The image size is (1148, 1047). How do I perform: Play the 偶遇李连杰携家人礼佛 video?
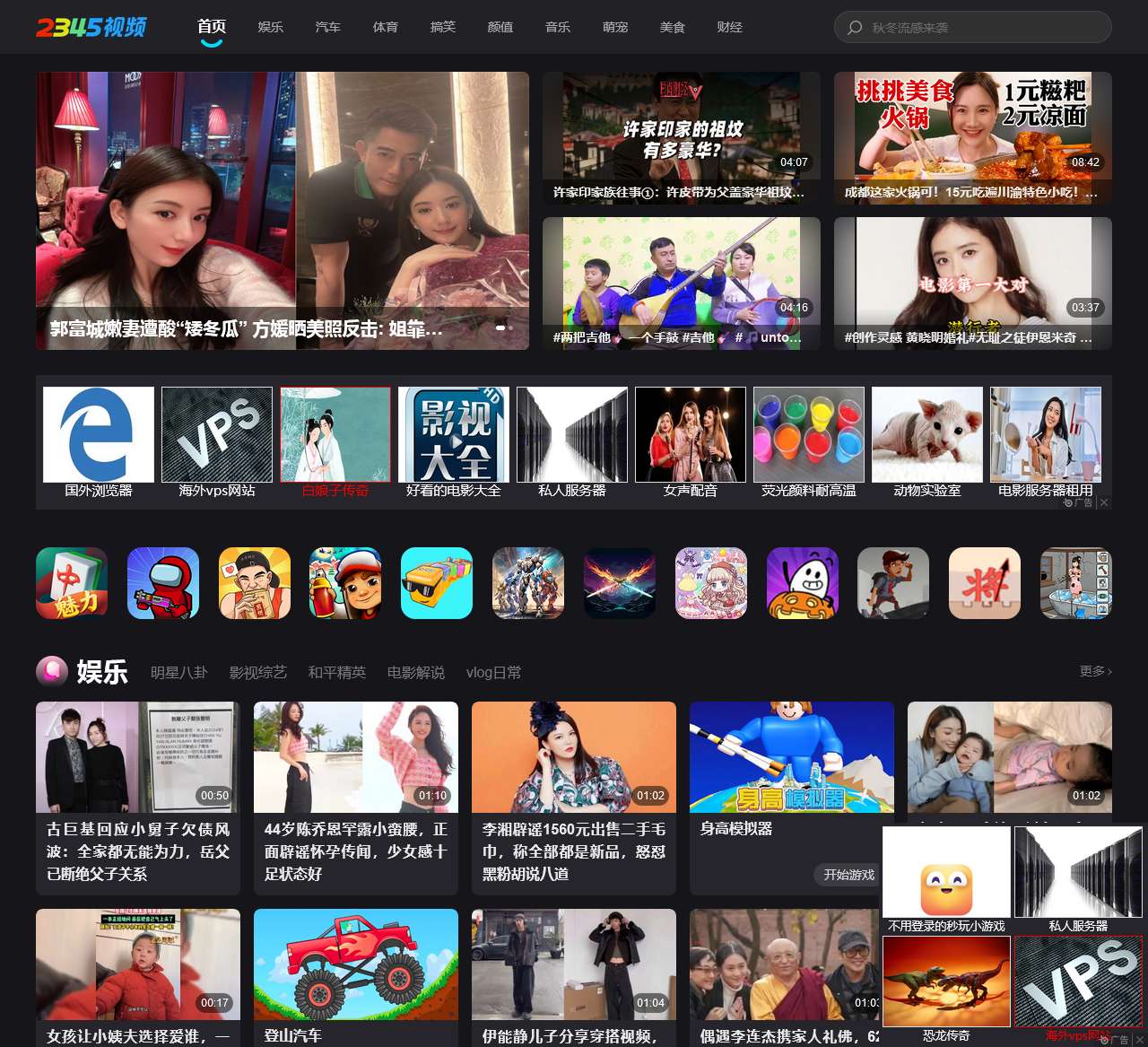click(x=785, y=978)
